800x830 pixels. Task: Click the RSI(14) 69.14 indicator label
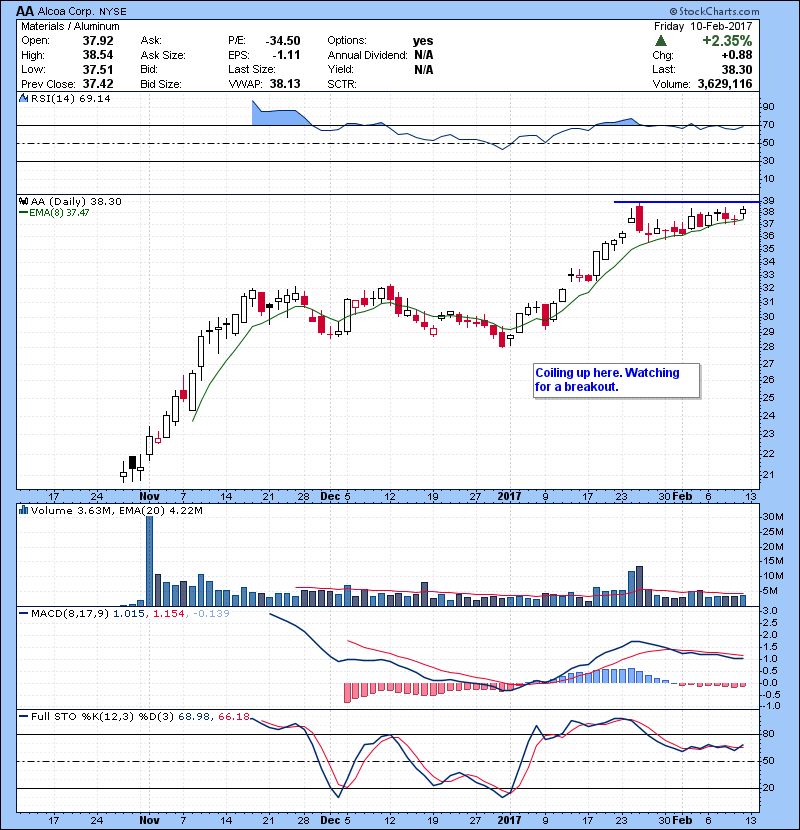click(70, 98)
